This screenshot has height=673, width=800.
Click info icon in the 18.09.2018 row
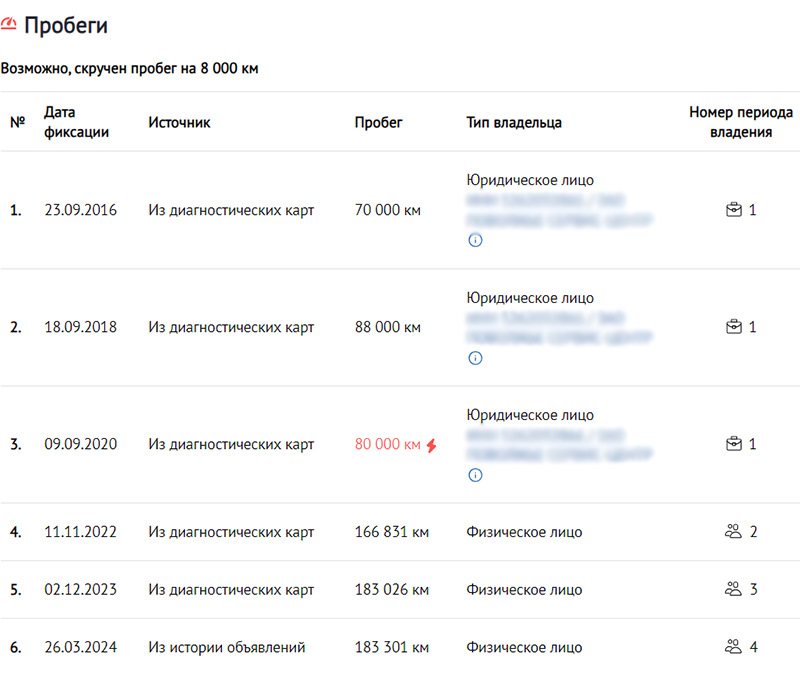[x=475, y=358]
